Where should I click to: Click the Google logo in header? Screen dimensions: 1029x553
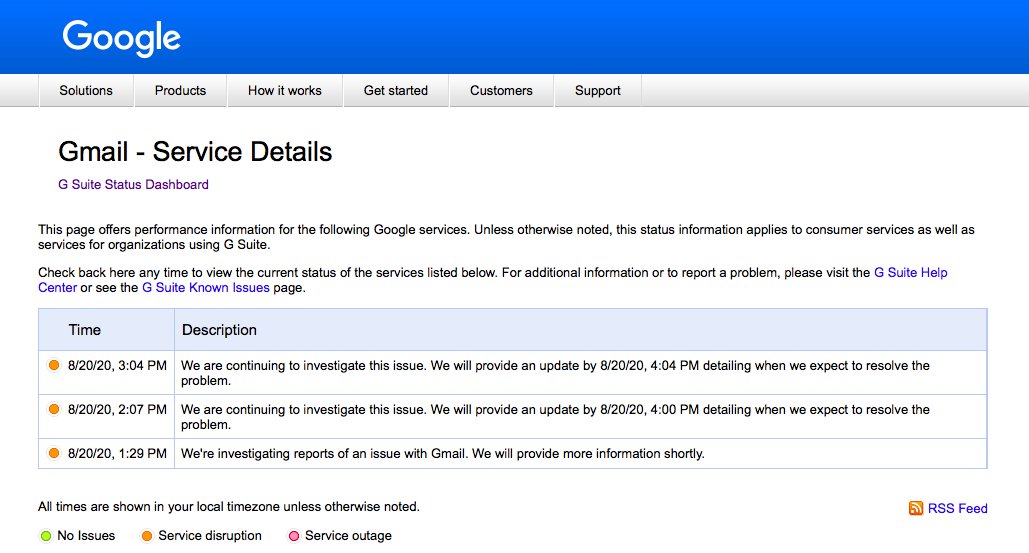pos(121,38)
